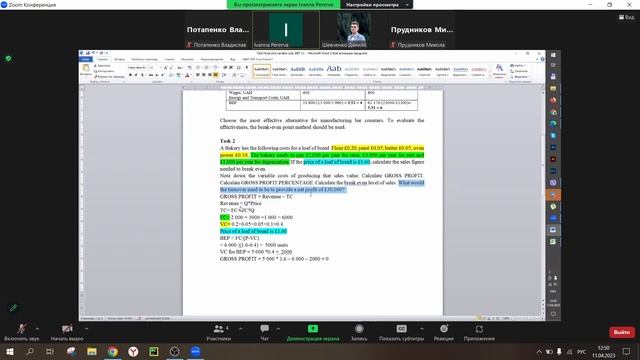Click Word help question mark icon
The height and width of the screenshot is (360, 640).
tap(542, 59)
